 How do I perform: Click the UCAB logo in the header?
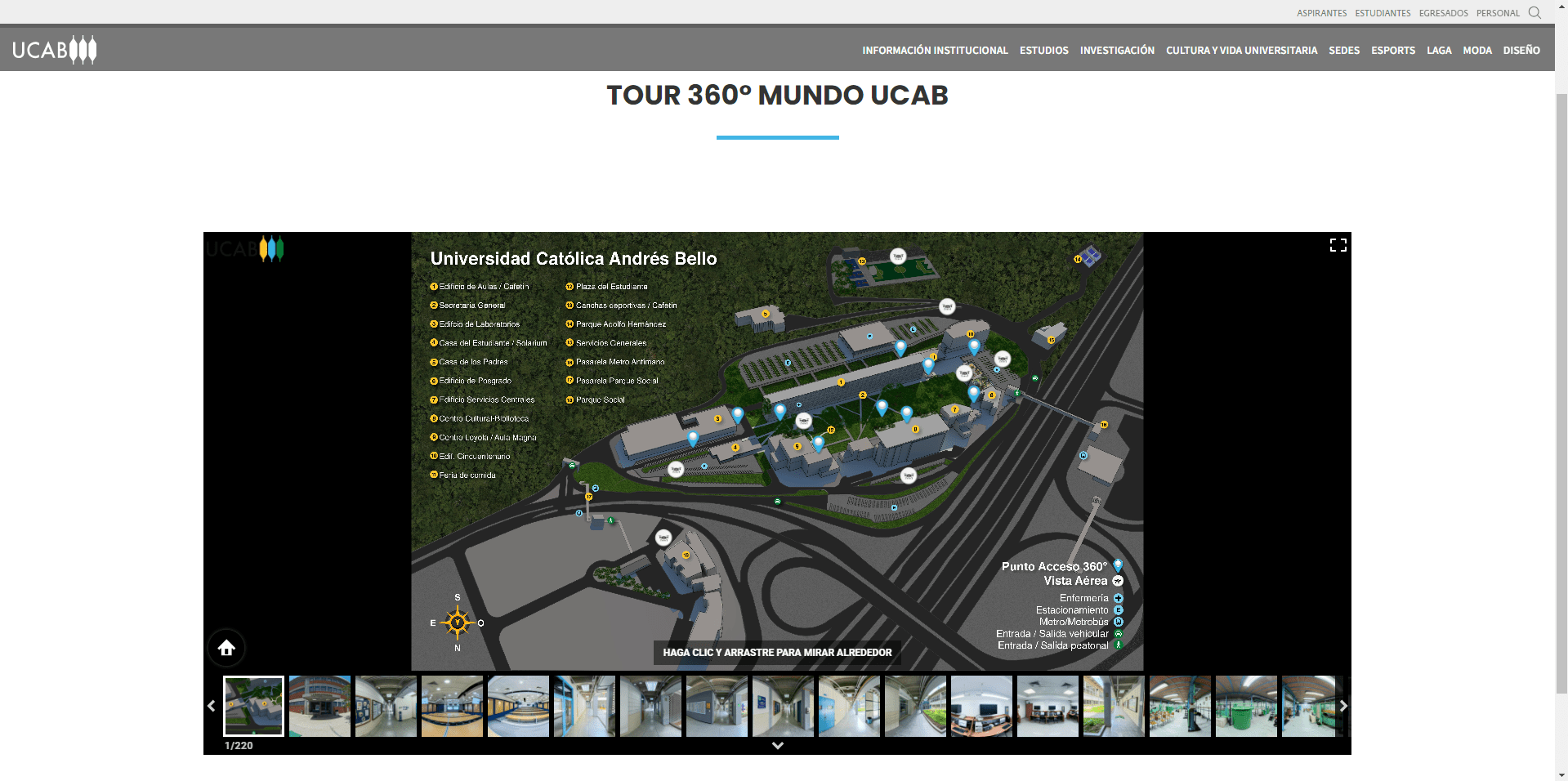pyautogui.click(x=54, y=50)
